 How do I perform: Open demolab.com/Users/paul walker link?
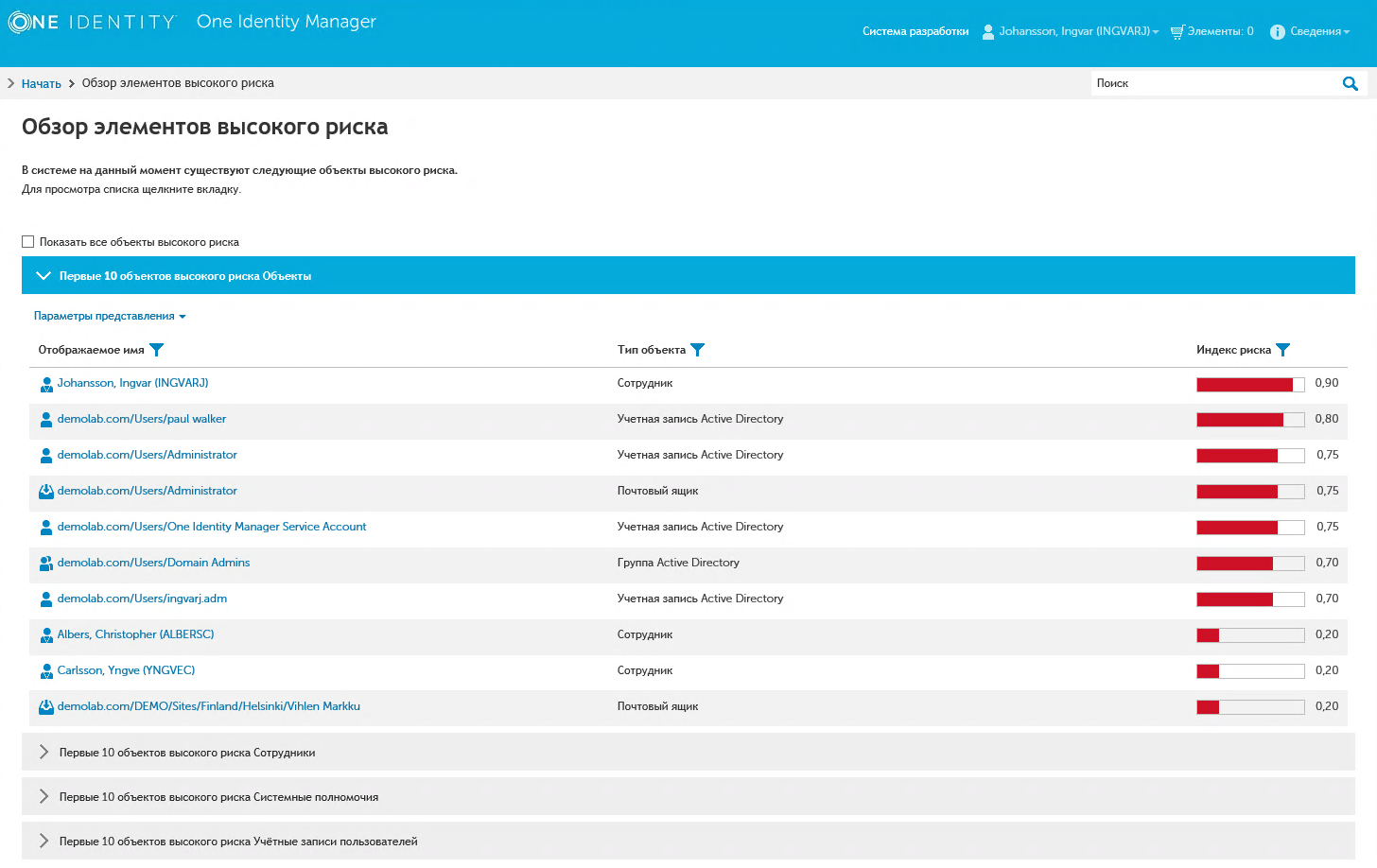coord(142,419)
